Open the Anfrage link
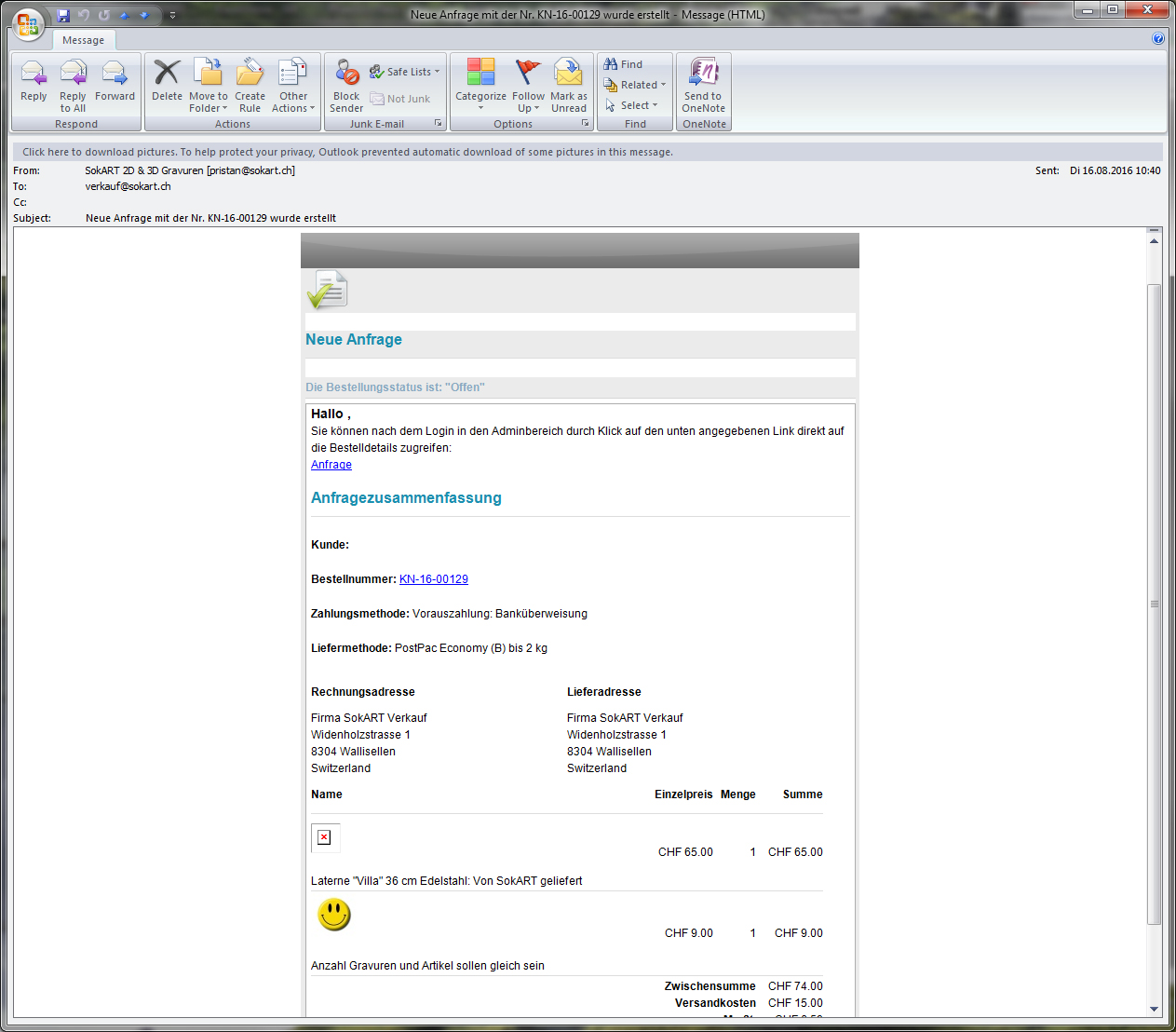 tap(331, 465)
